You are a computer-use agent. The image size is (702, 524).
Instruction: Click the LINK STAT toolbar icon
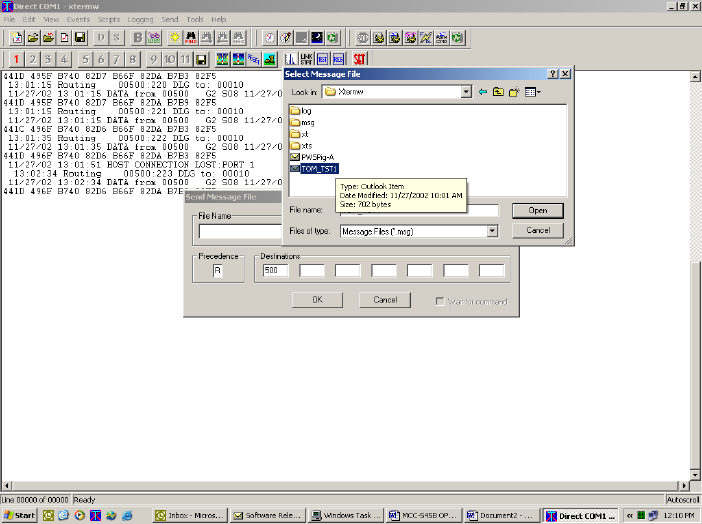[x=307, y=59]
